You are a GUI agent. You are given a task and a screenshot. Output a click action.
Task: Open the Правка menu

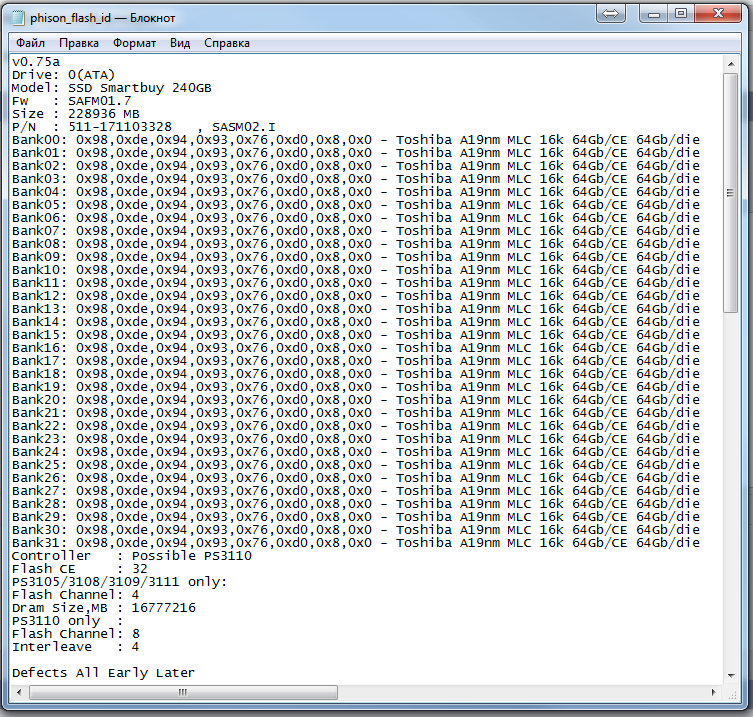coord(79,43)
